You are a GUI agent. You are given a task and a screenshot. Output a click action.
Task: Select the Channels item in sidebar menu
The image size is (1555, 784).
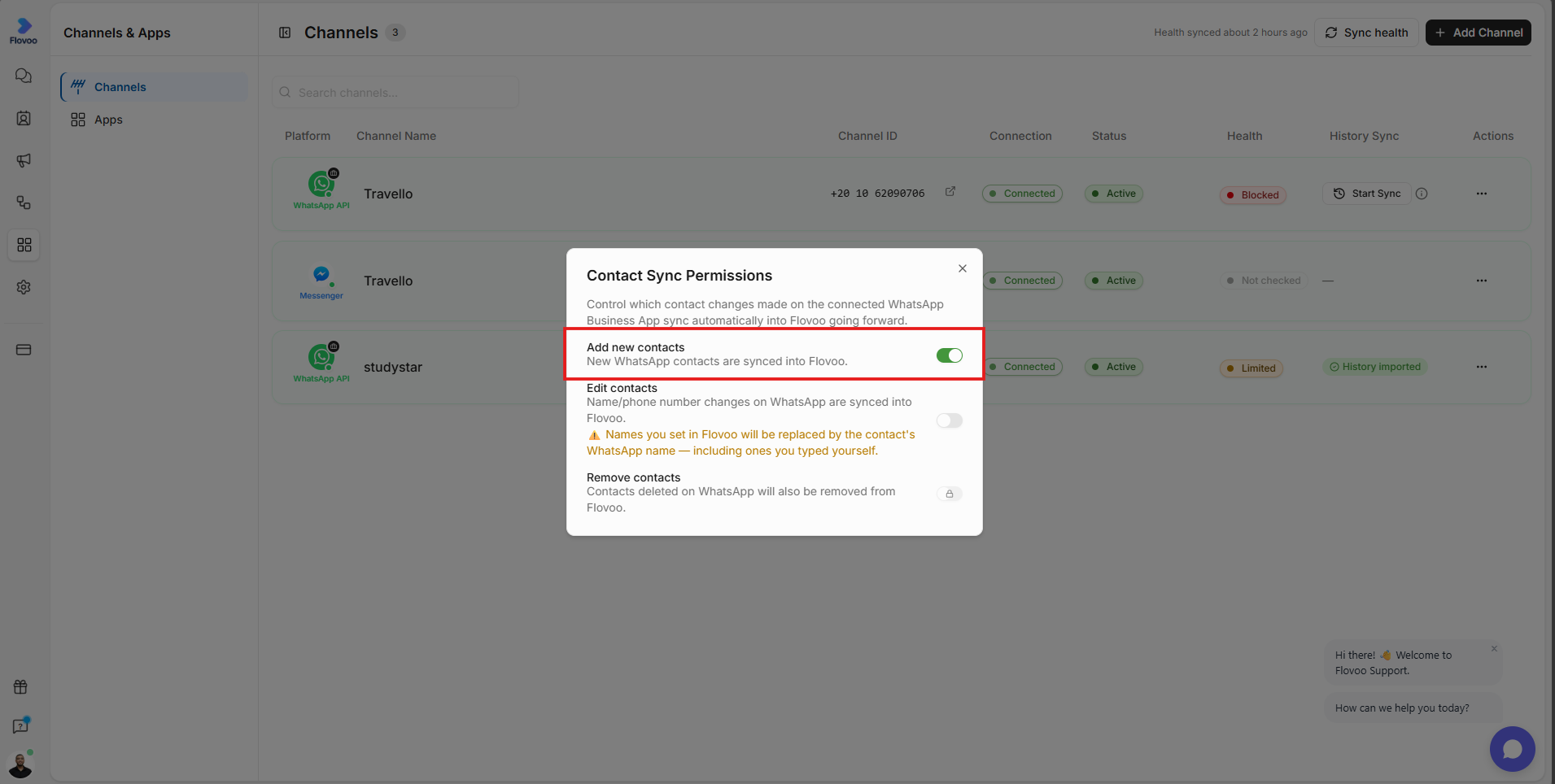[x=154, y=87]
